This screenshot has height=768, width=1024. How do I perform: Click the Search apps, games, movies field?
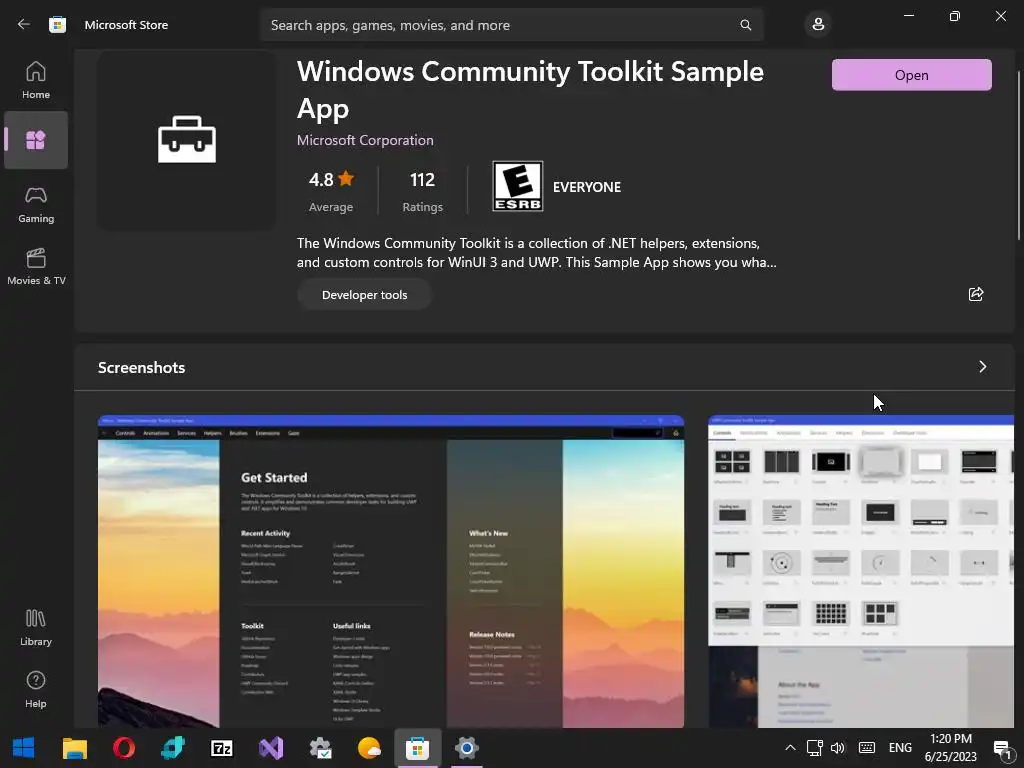coord(511,25)
